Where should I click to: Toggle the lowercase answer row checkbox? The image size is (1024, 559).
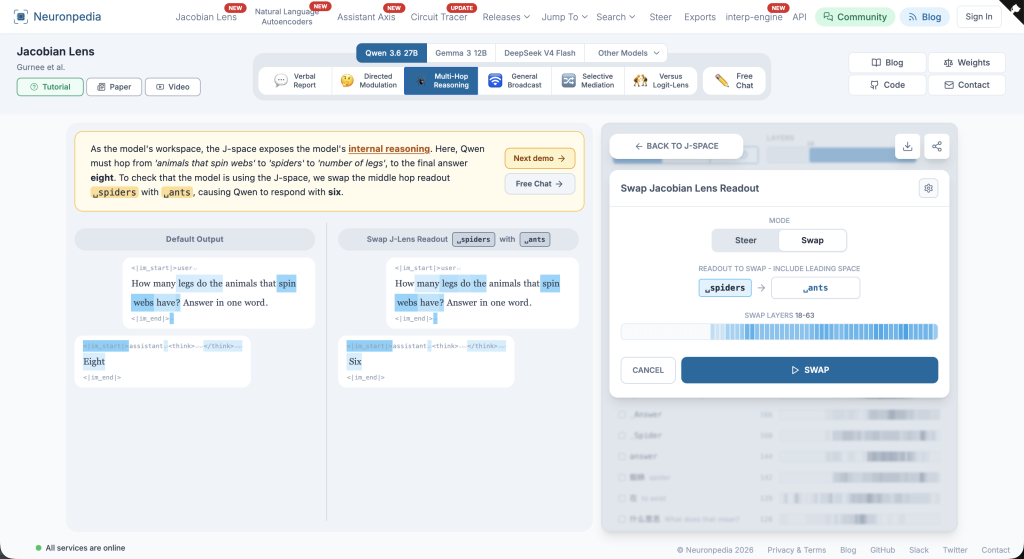tap(622, 456)
